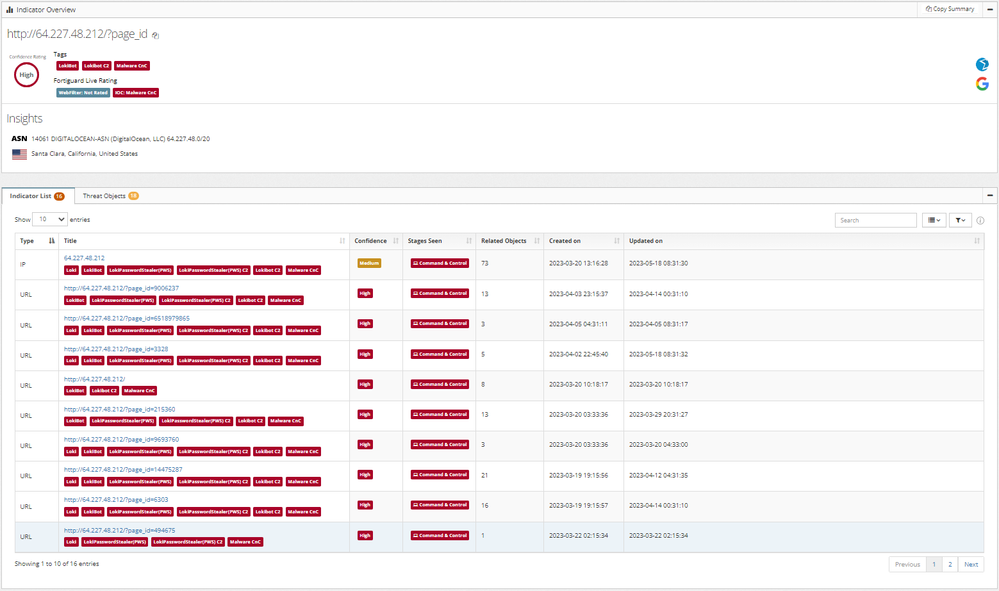Screen dimensions: 999x591
Task: Click Loki tag in IP row
Action: coord(71,270)
